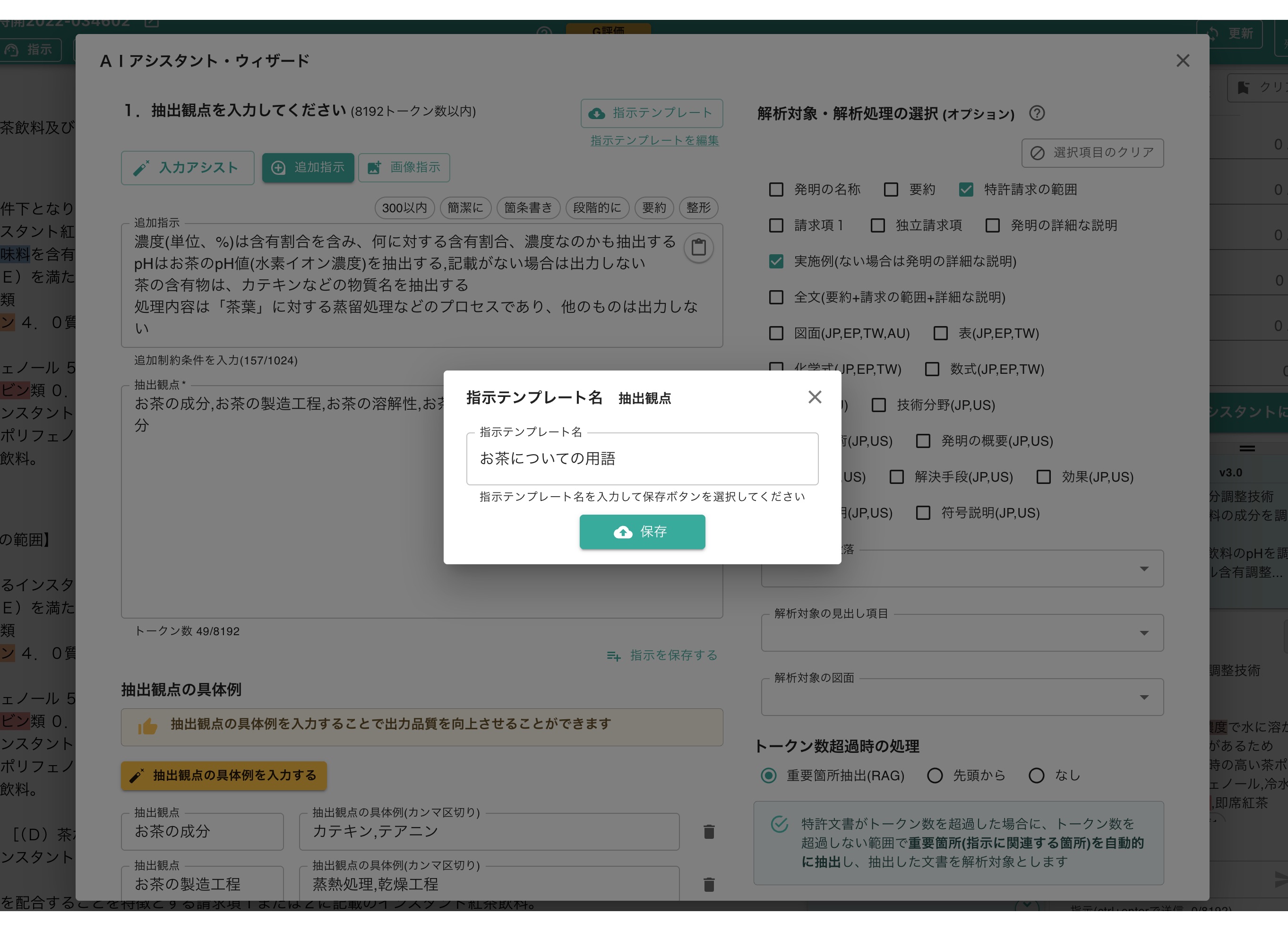The image size is (1288, 931).
Task: Check the 技術分野(JP,US) checkbox
Action: click(878, 405)
